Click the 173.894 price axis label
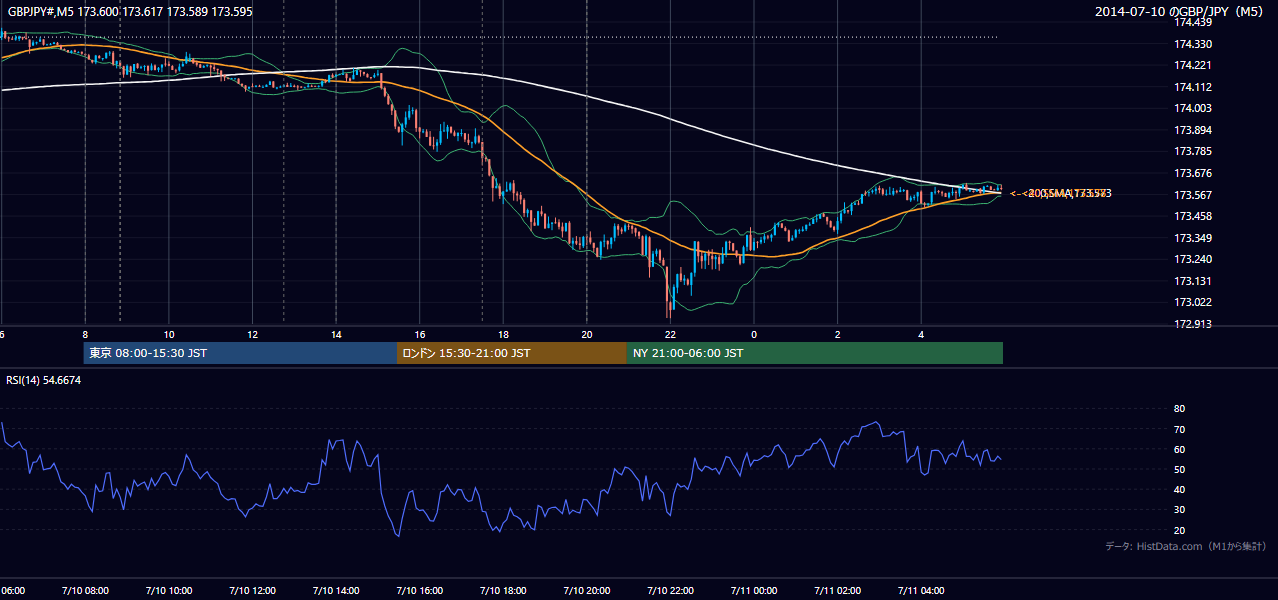The image size is (1278, 600). pyautogui.click(x=1192, y=130)
